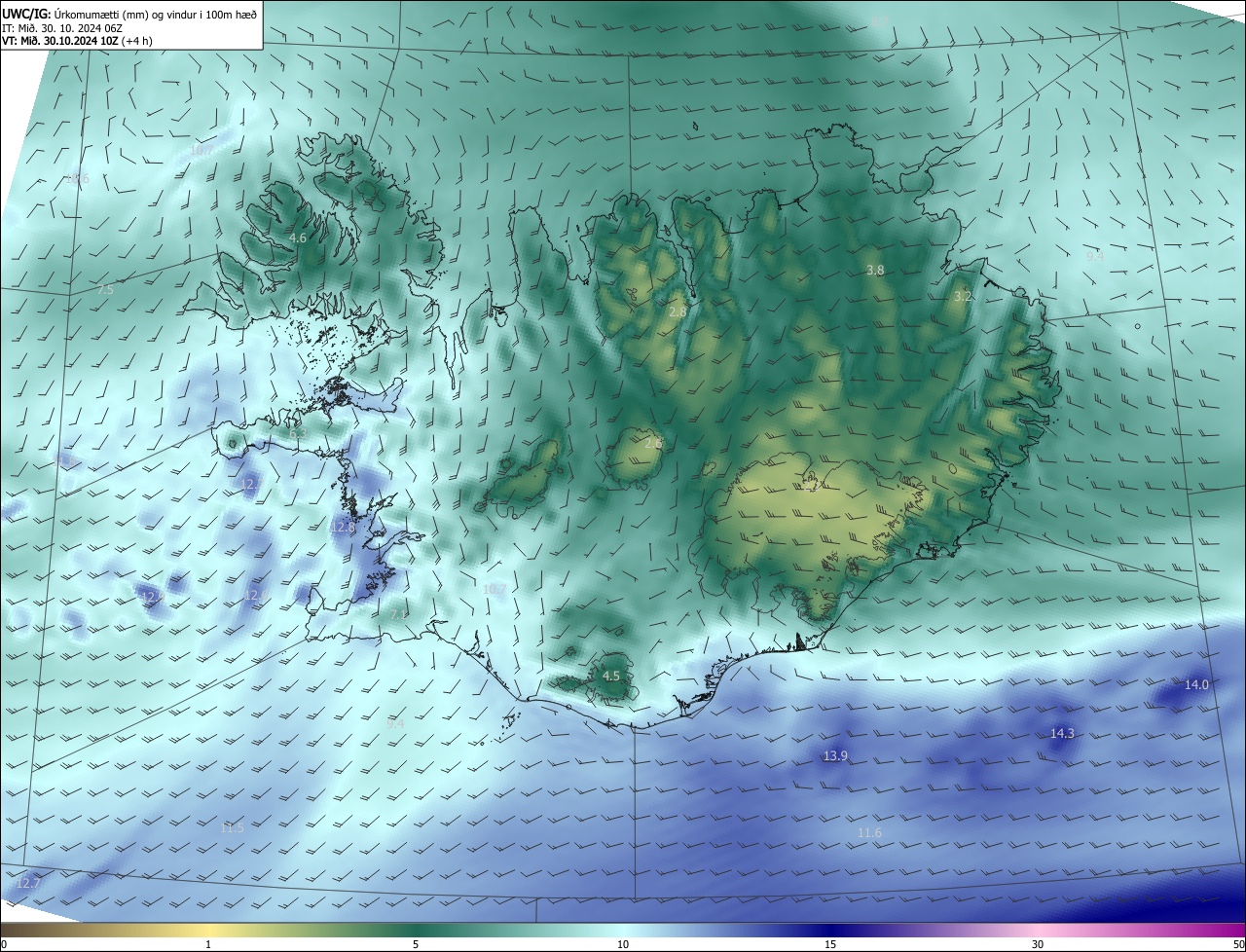This screenshot has height=952, width=1246.
Task: Click the 7.5 value west of the Westfjords
Action: pos(105,290)
